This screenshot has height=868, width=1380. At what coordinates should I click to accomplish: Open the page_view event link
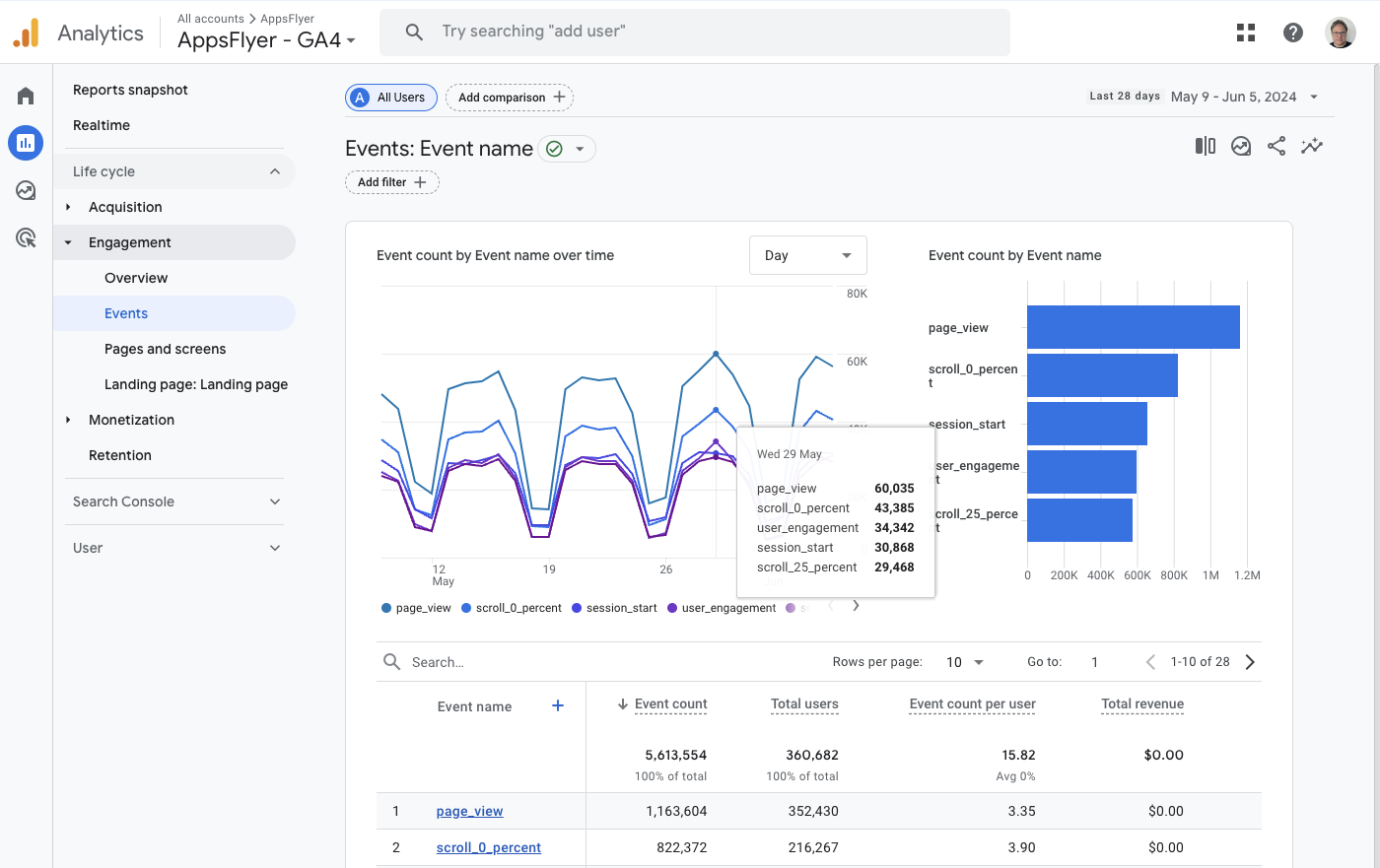pyautogui.click(x=469, y=811)
